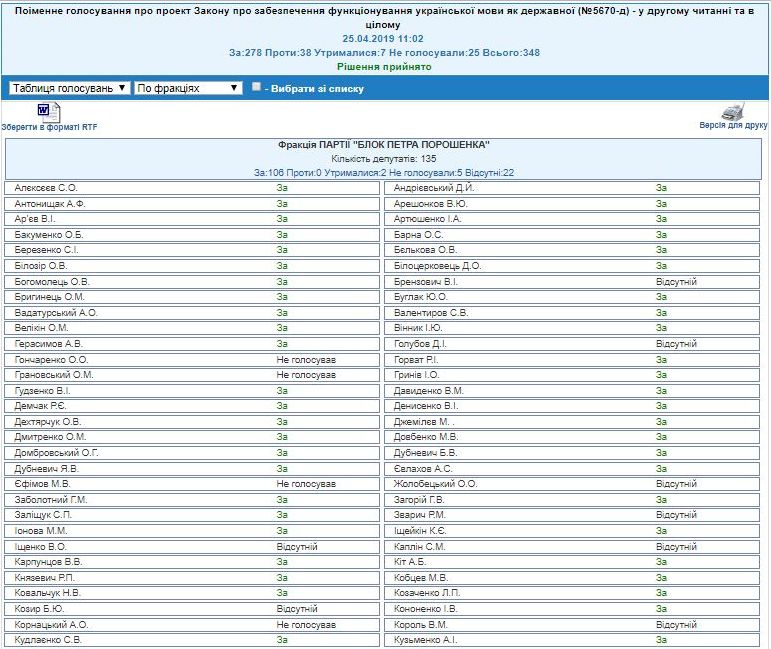
Task: Select deputy name 'Велікін О.М.'
Action: click(x=41, y=327)
